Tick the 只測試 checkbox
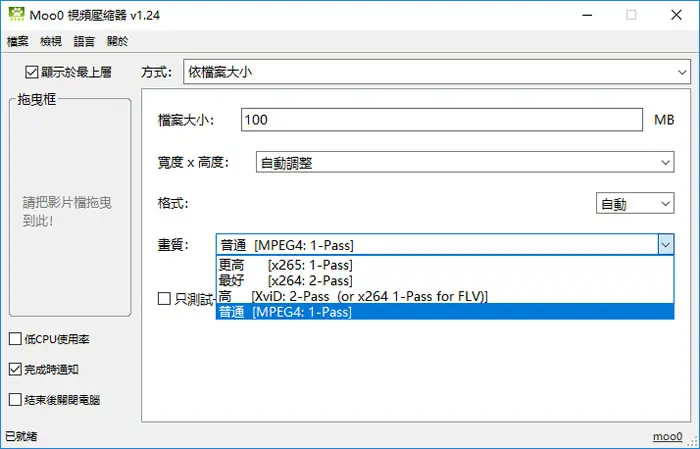700x449 pixels. (164, 299)
